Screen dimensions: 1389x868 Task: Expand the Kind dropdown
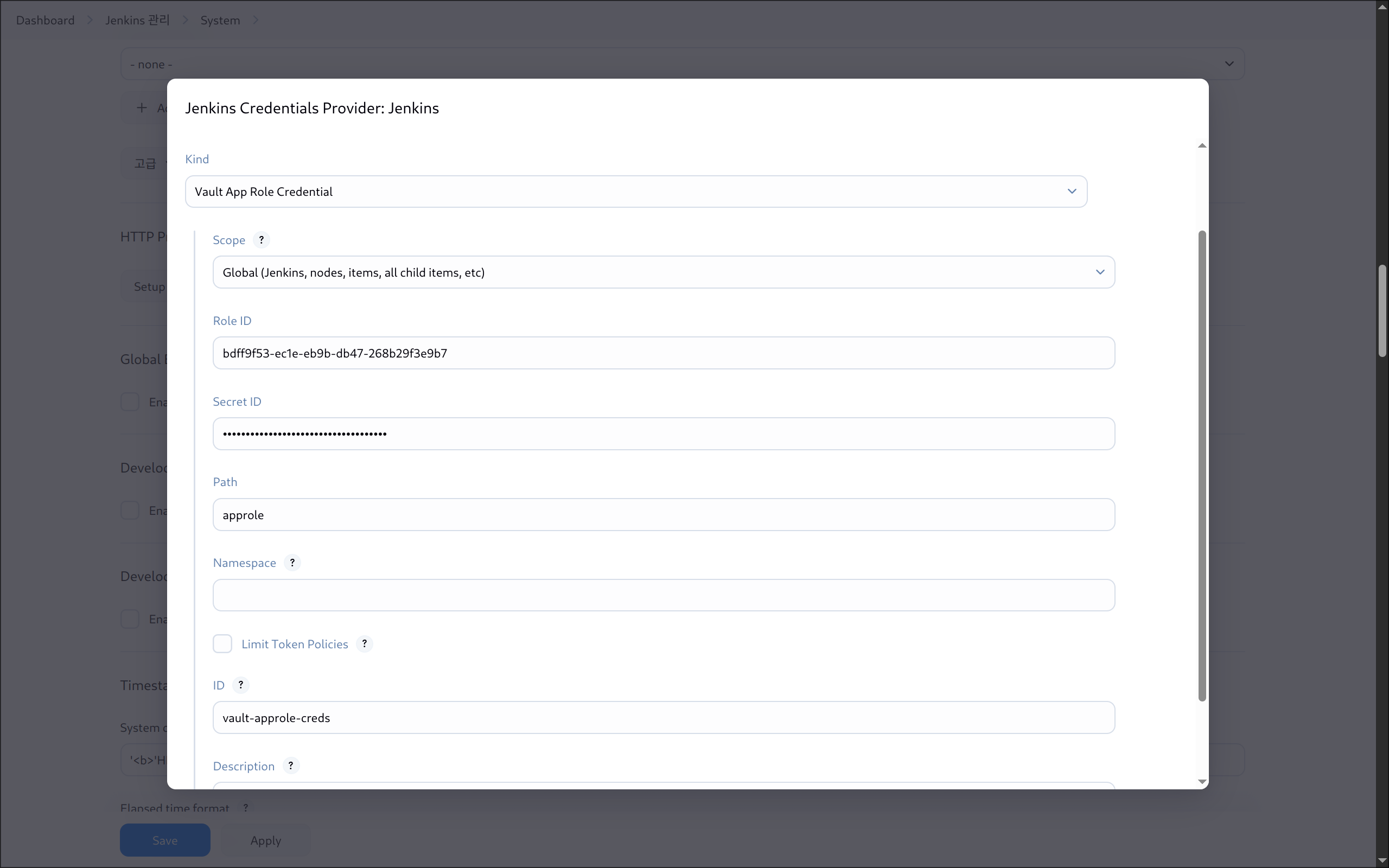coord(636,192)
